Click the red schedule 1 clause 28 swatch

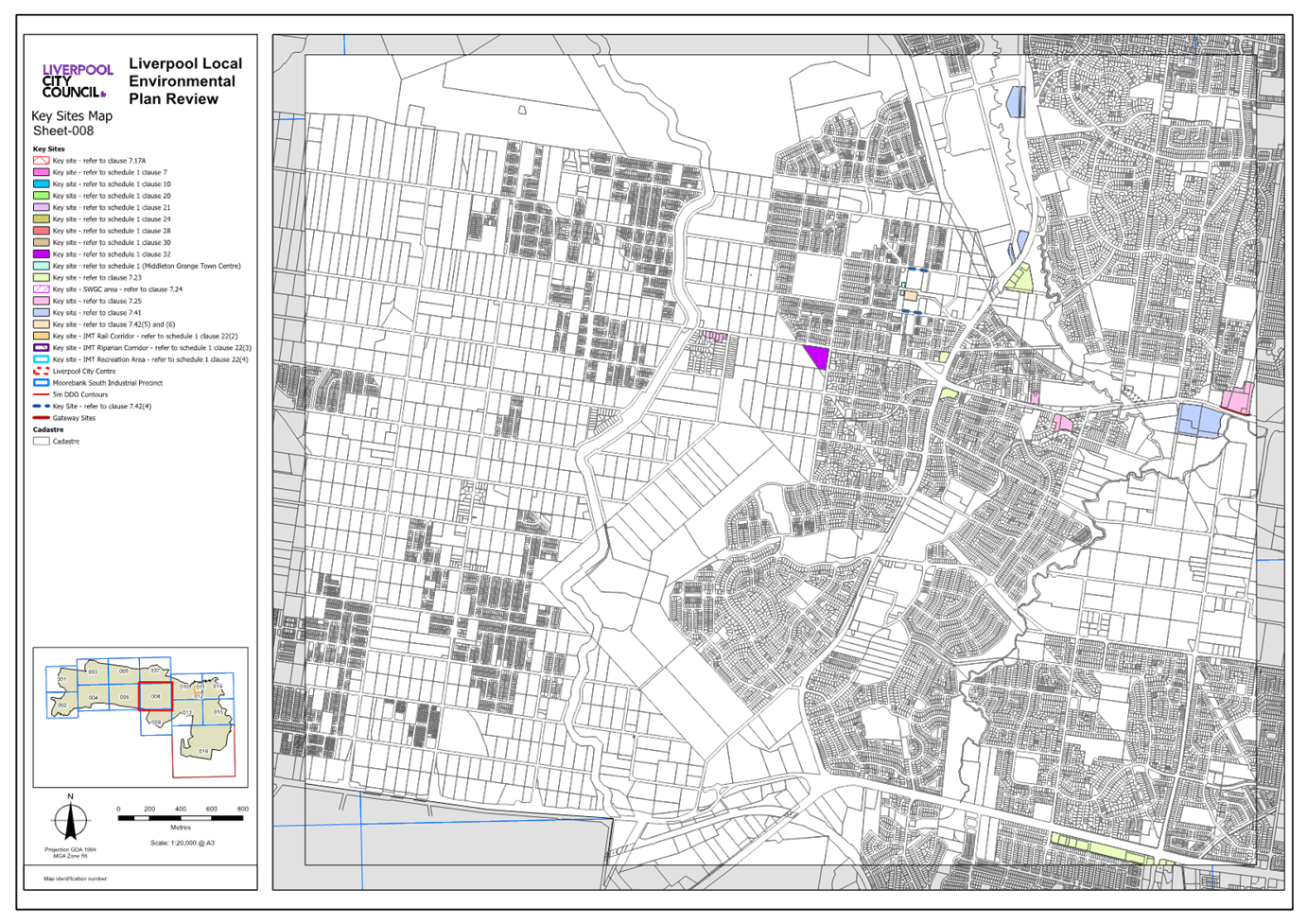pyautogui.click(x=41, y=231)
